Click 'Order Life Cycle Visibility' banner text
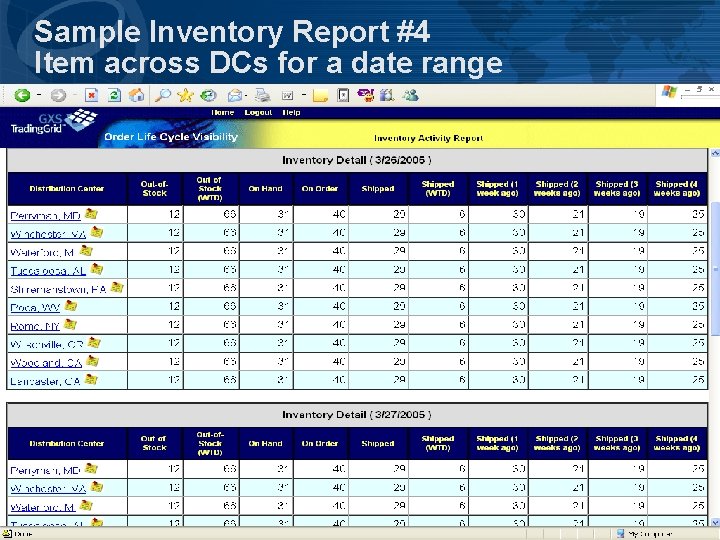The width and height of the screenshot is (720, 540). click(x=171, y=136)
